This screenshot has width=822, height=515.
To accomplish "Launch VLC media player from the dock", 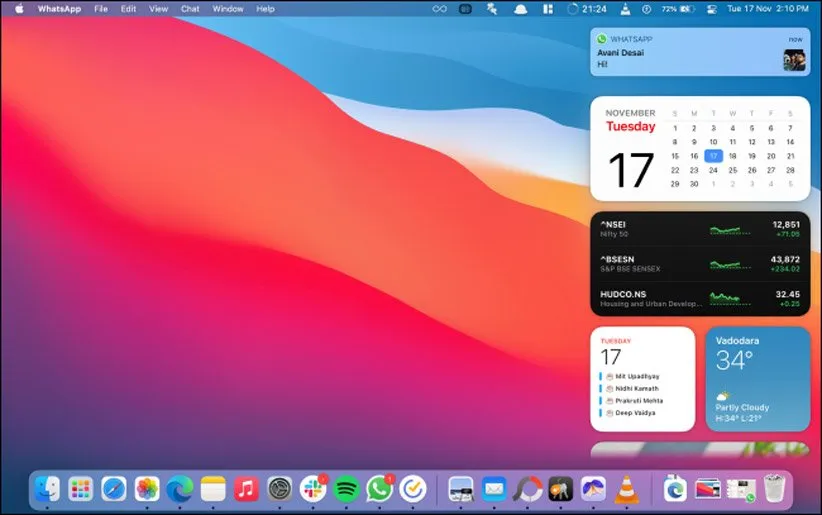I will pos(627,488).
